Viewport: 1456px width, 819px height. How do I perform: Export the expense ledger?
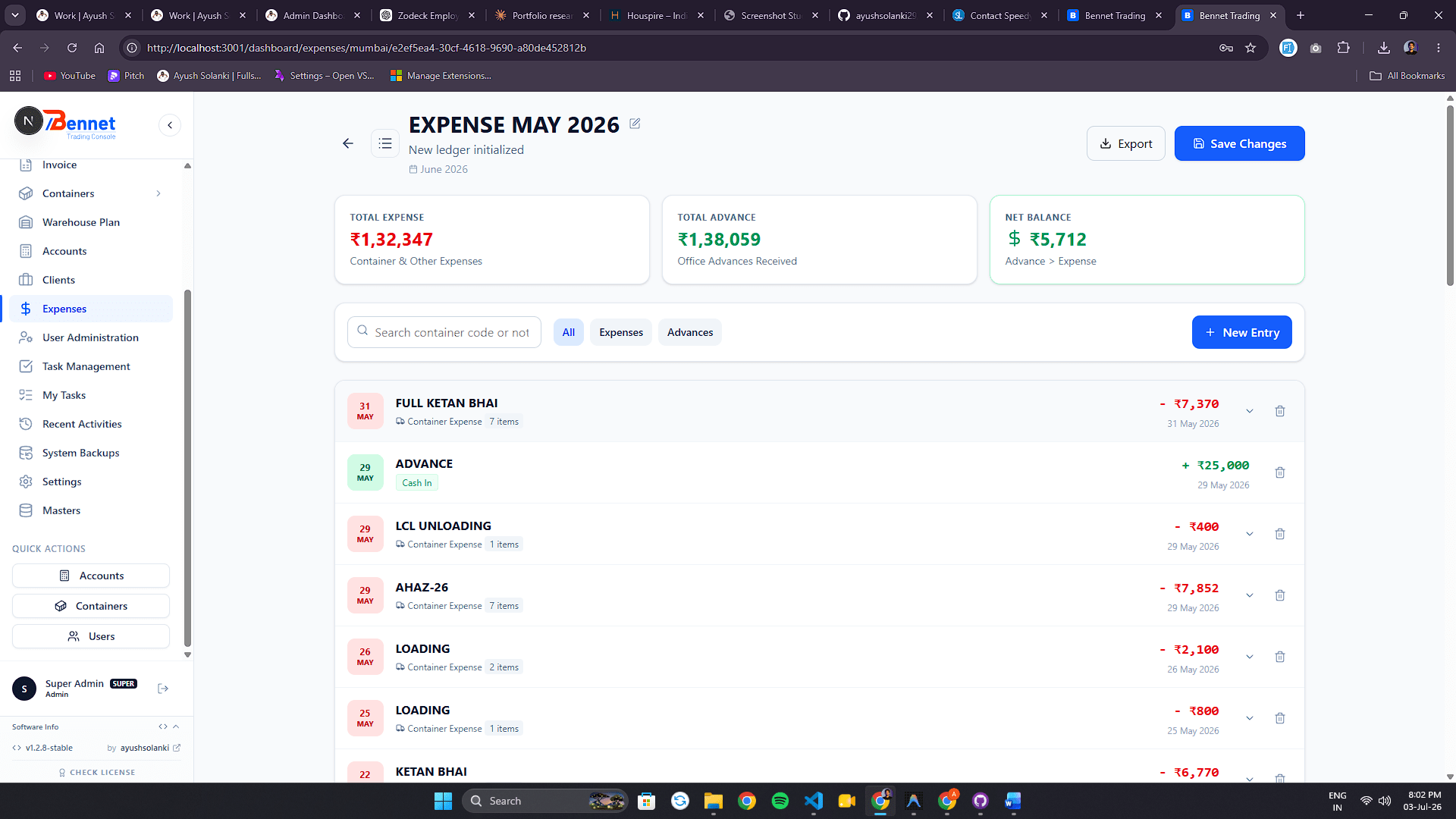(1125, 143)
